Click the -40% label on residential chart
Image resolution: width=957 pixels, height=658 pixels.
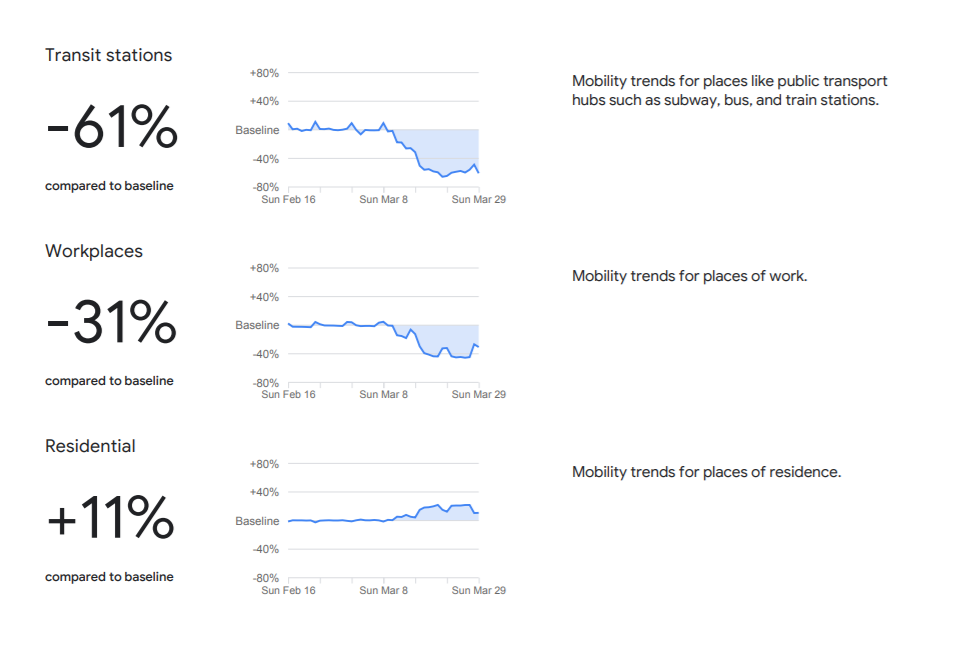point(265,549)
